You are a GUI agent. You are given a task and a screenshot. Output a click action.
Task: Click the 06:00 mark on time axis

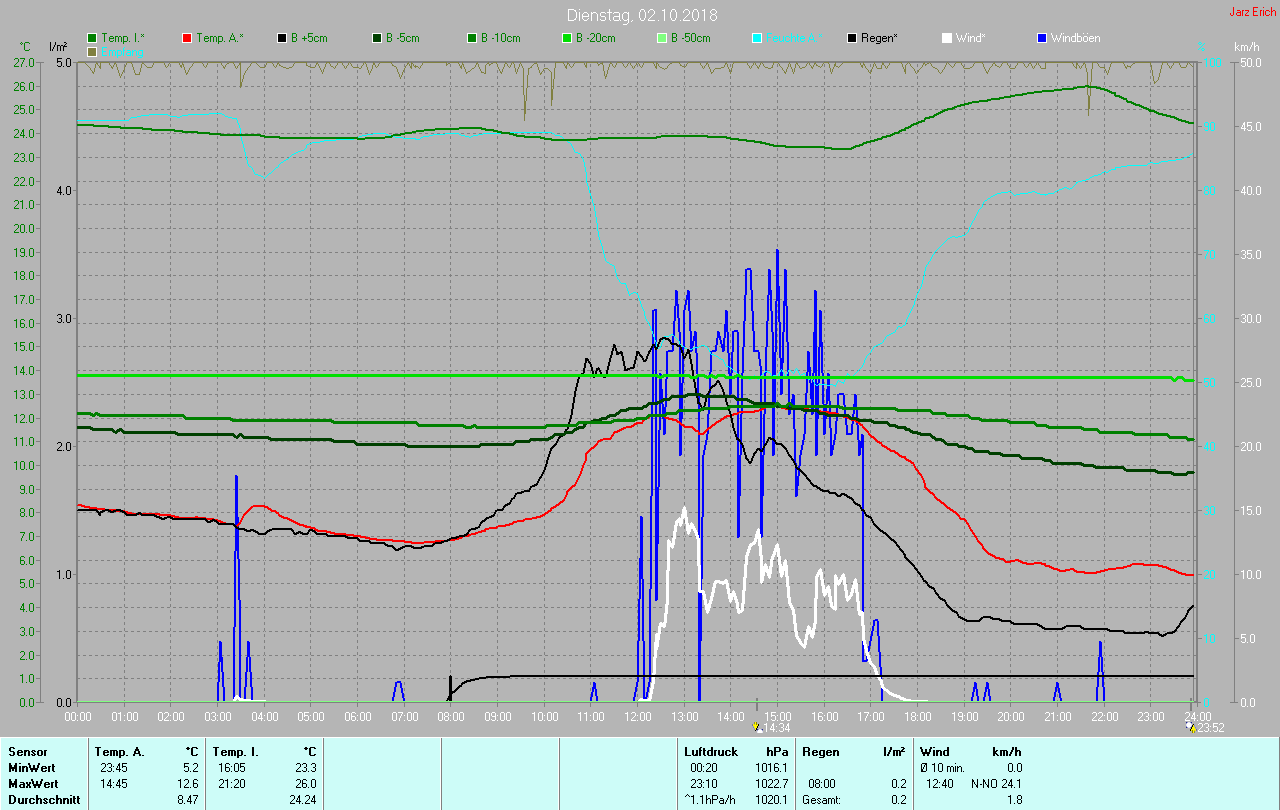pyautogui.click(x=358, y=717)
